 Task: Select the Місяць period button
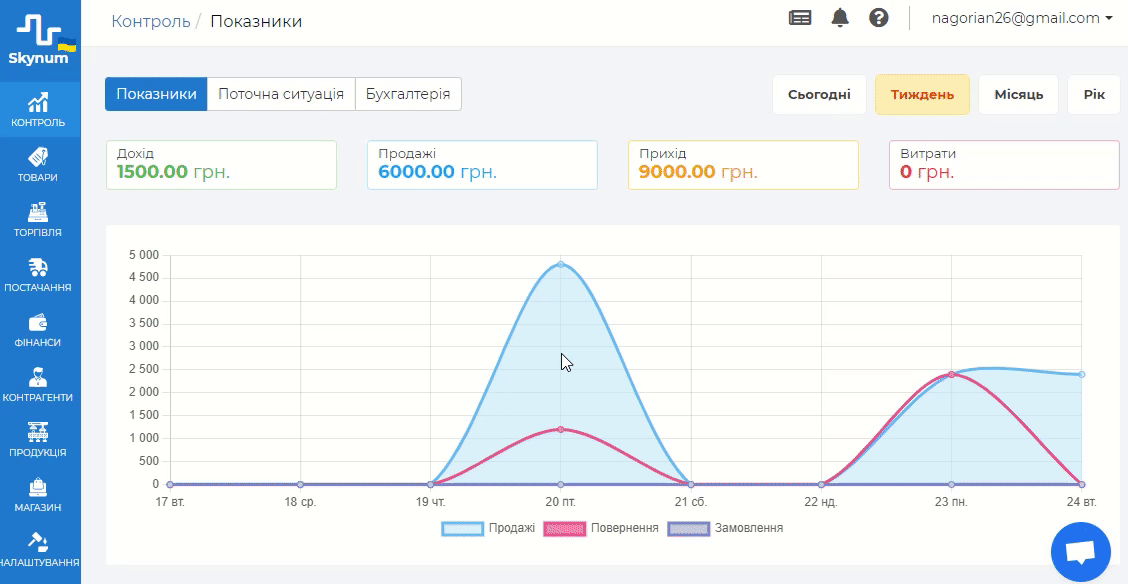[1018, 95]
